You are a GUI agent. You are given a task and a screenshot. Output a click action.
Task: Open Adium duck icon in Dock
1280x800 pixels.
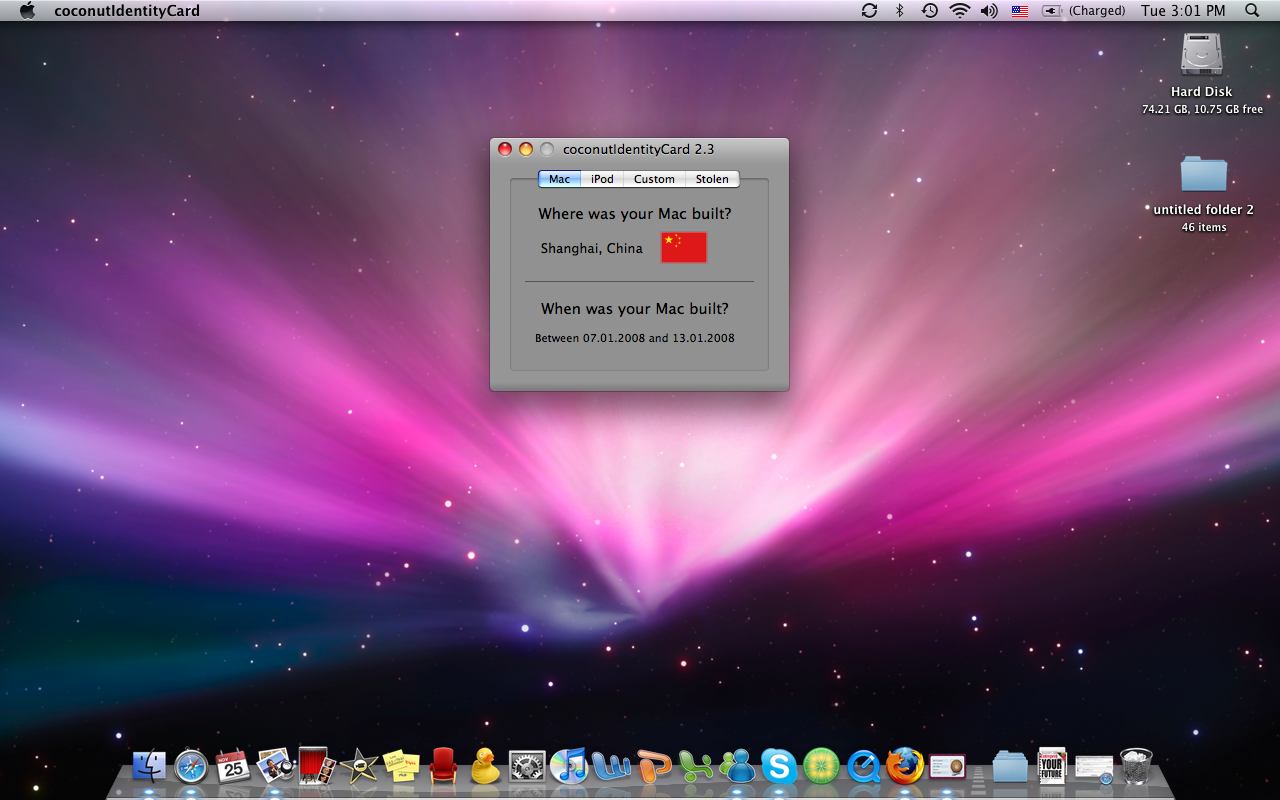(485, 766)
